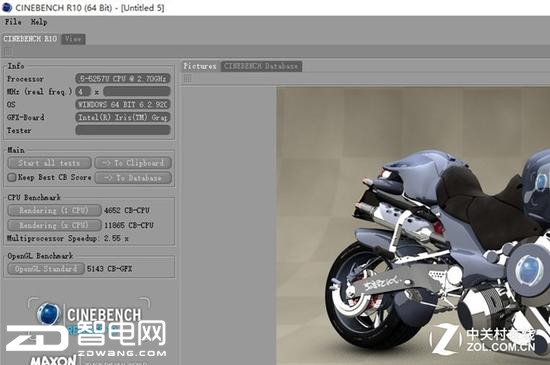Screen dimensions: 550x365
Task: Click the Start all tests button
Action: 49,163
